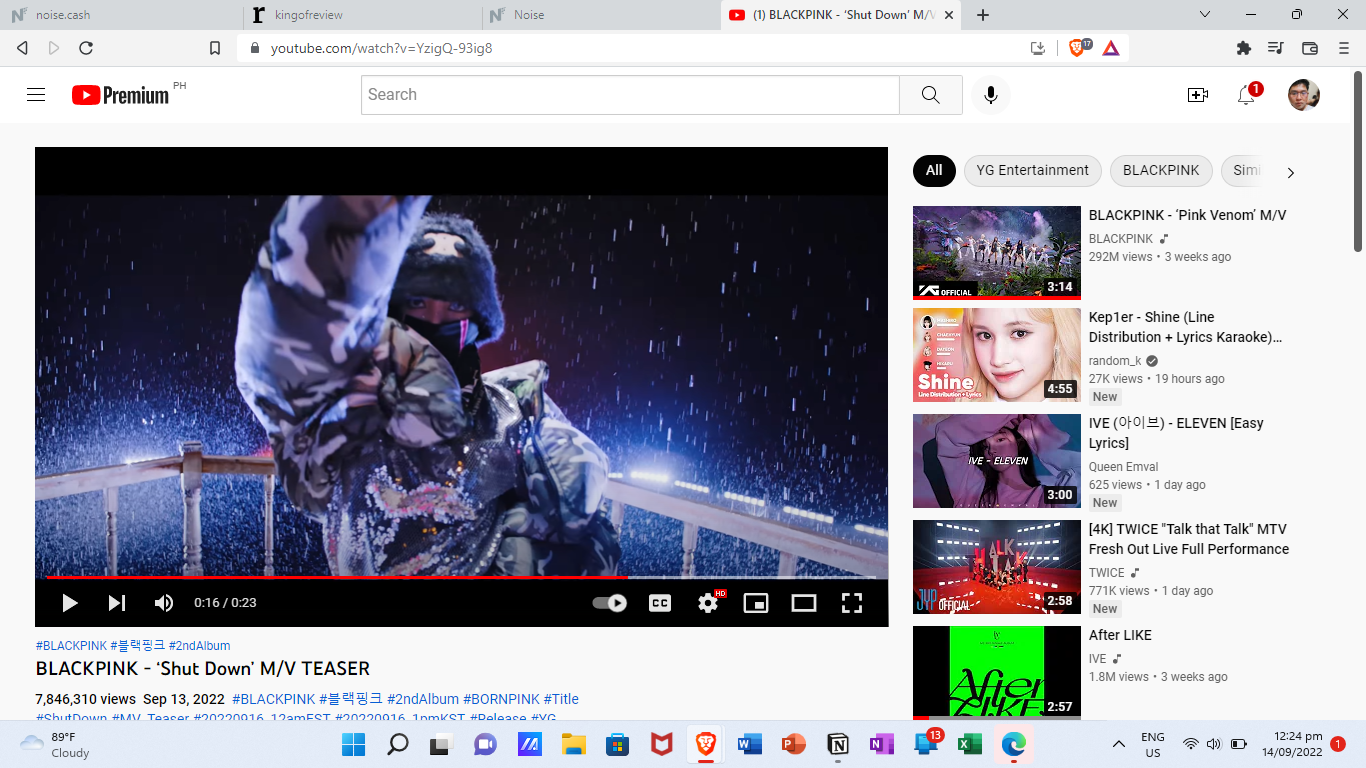The image size is (1366, 768).
Task: Click the page vertical scrollbar
Action: click(1358, 160)
